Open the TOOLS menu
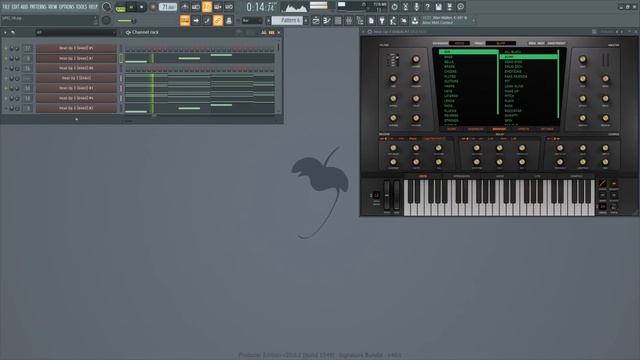The image size is (640, 360). click(x=82, y=7)
